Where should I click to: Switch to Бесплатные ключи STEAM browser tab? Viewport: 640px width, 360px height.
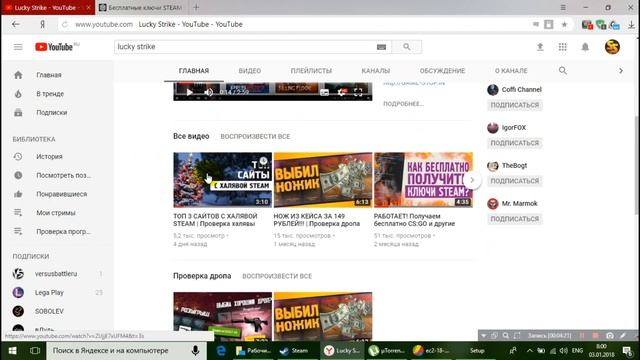142,8
